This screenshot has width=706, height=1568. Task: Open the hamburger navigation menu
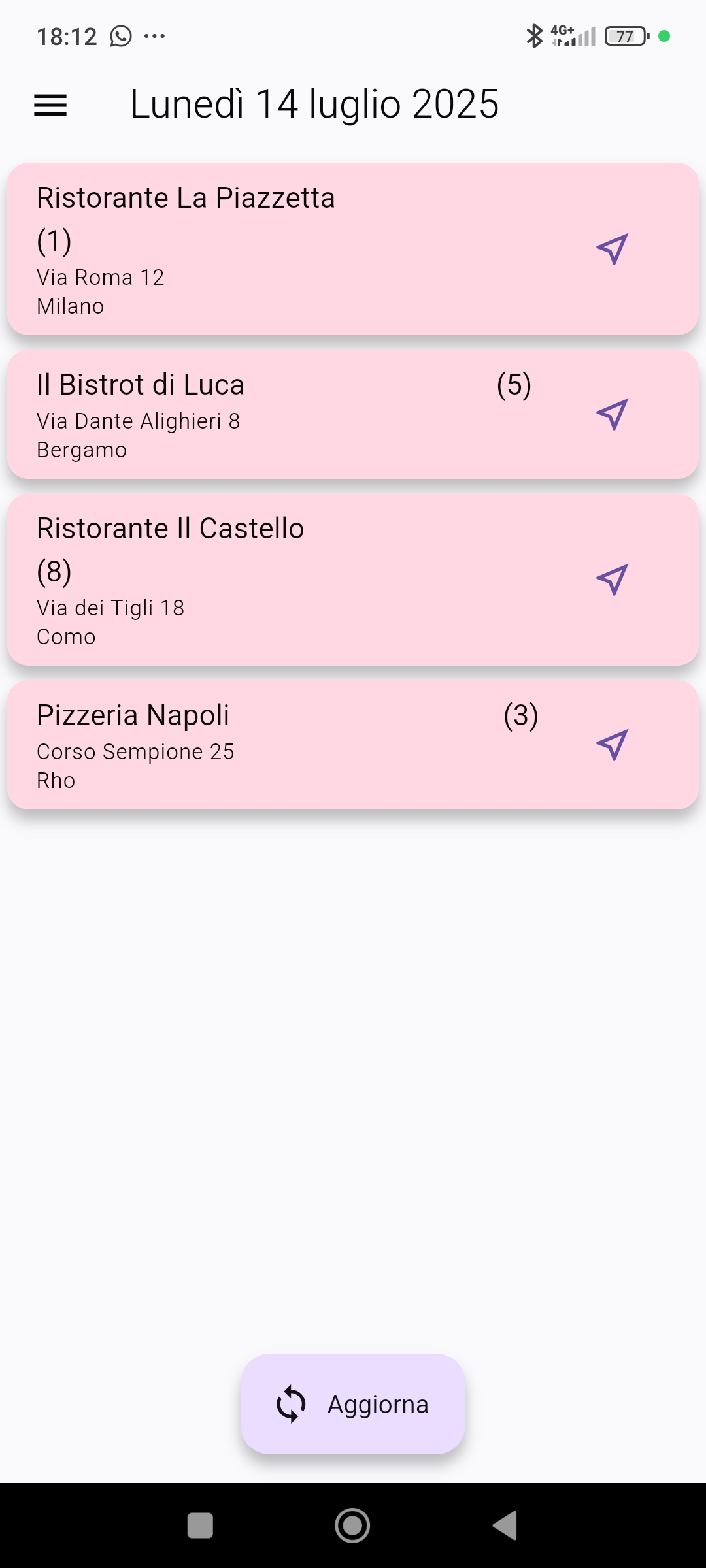50,105
